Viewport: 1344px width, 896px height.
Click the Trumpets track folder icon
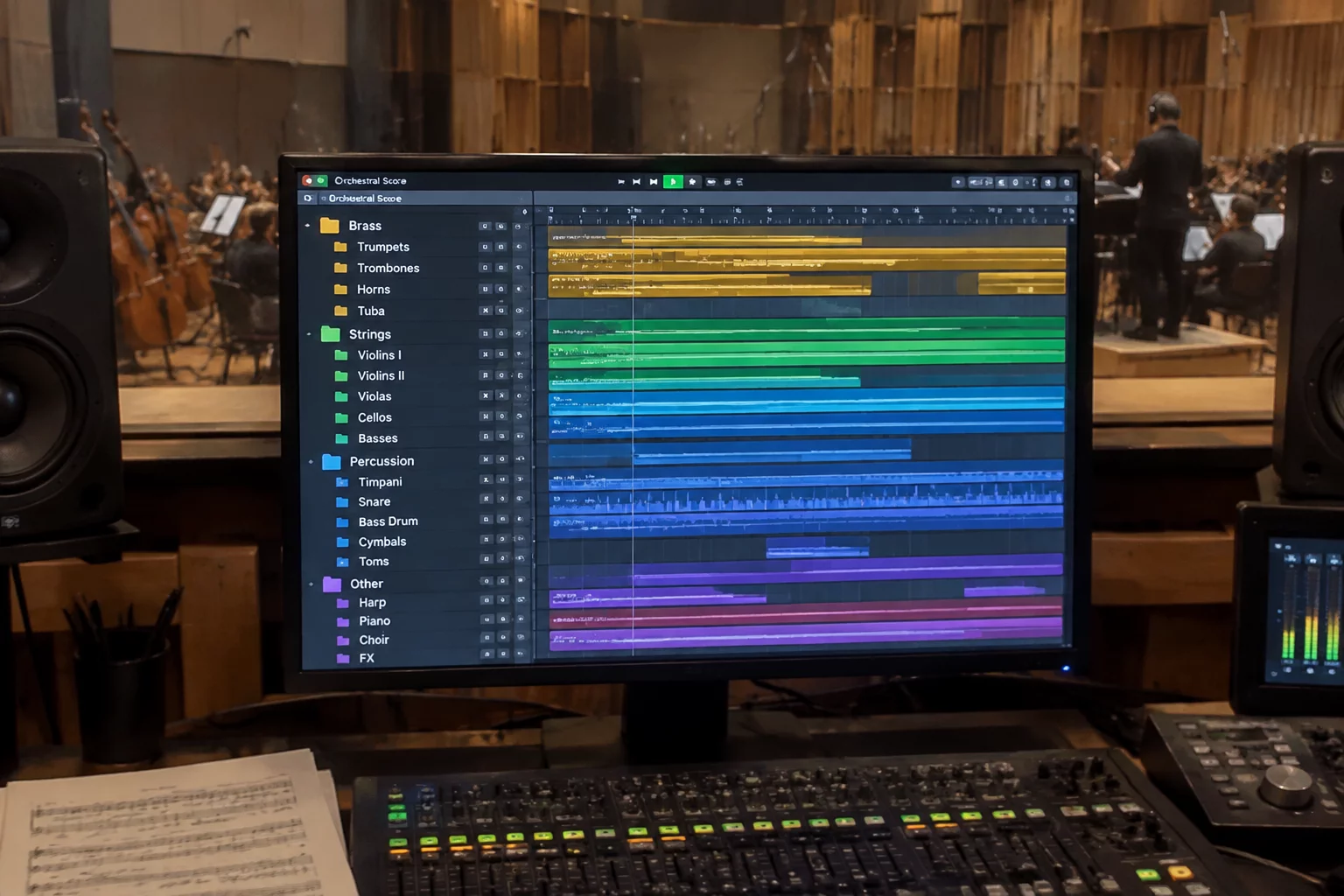(x=341, y=247)
